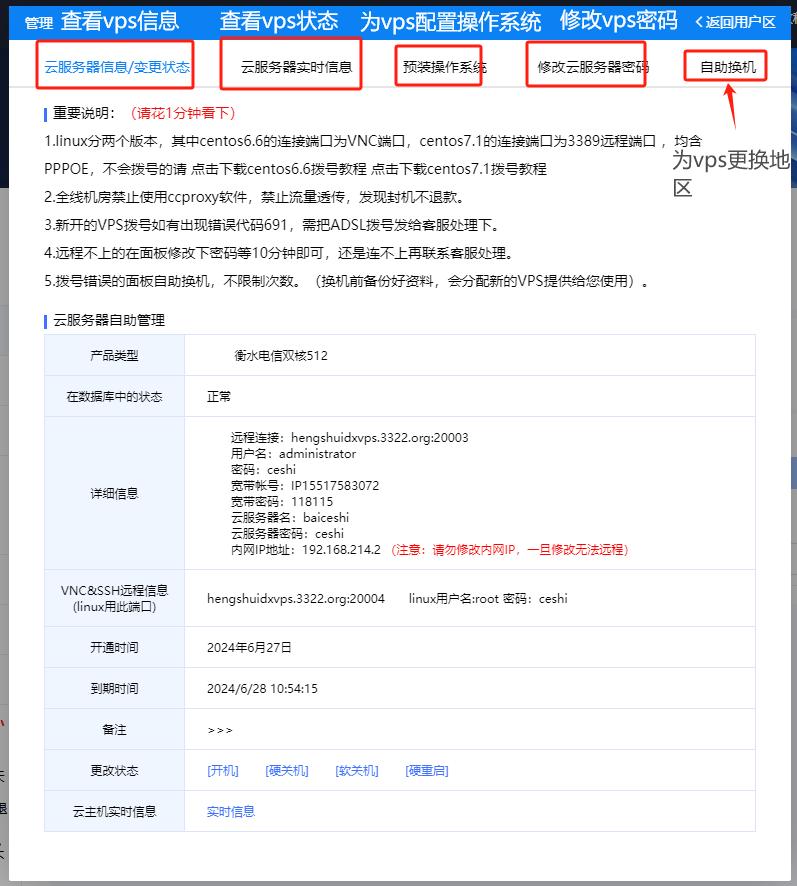Viewport: 797px width, 886px height.
Task: Click the back chevron before 返回用户区
Action: [x=699, y=22]
